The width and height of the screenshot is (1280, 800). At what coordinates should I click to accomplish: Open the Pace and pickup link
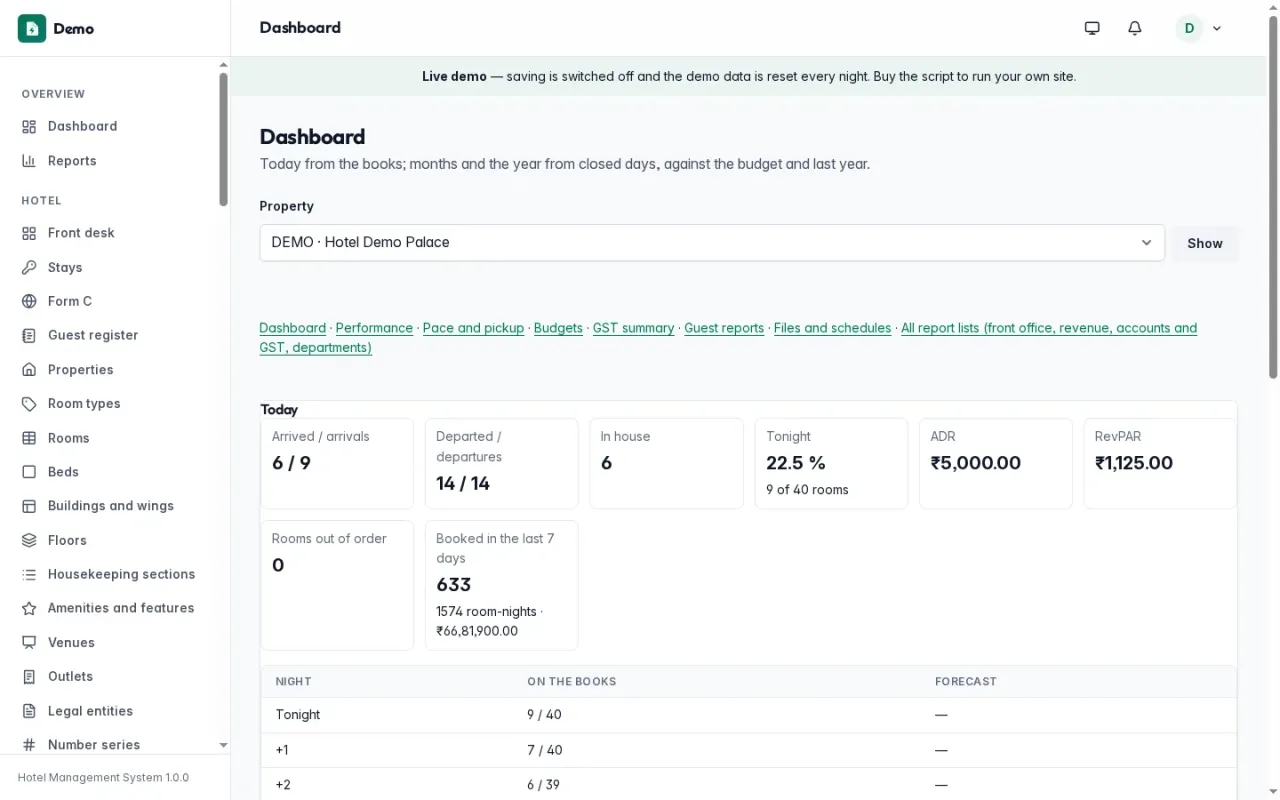point(473,328)
